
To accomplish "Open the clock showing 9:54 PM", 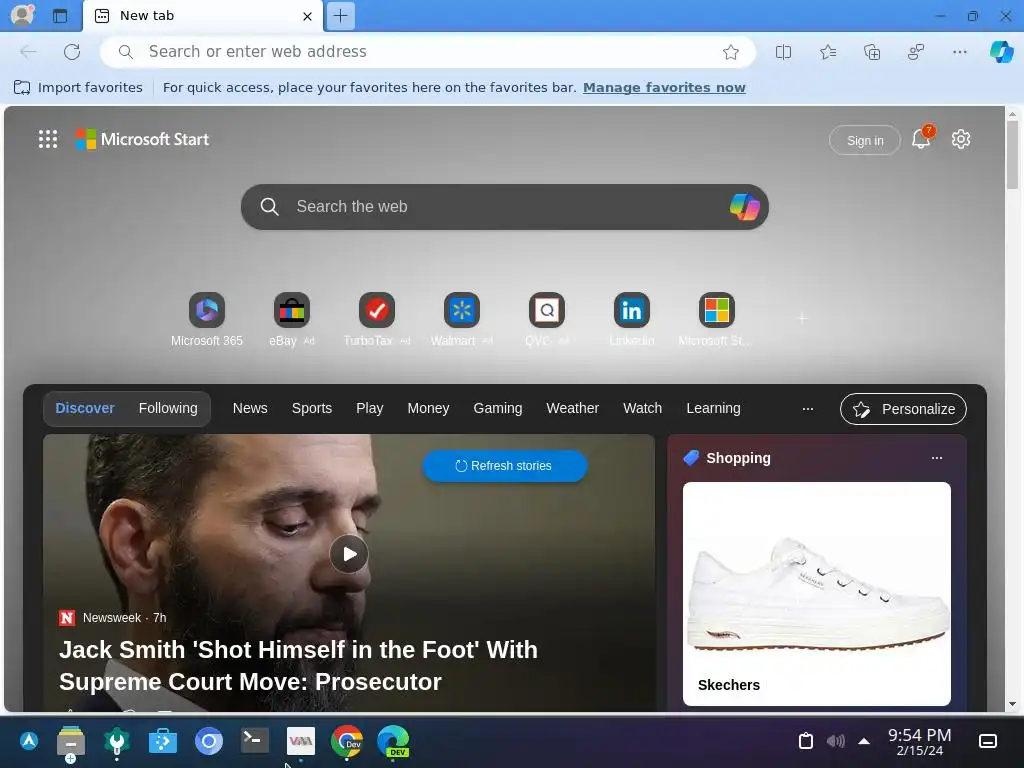I will click(x=920, y=741).
